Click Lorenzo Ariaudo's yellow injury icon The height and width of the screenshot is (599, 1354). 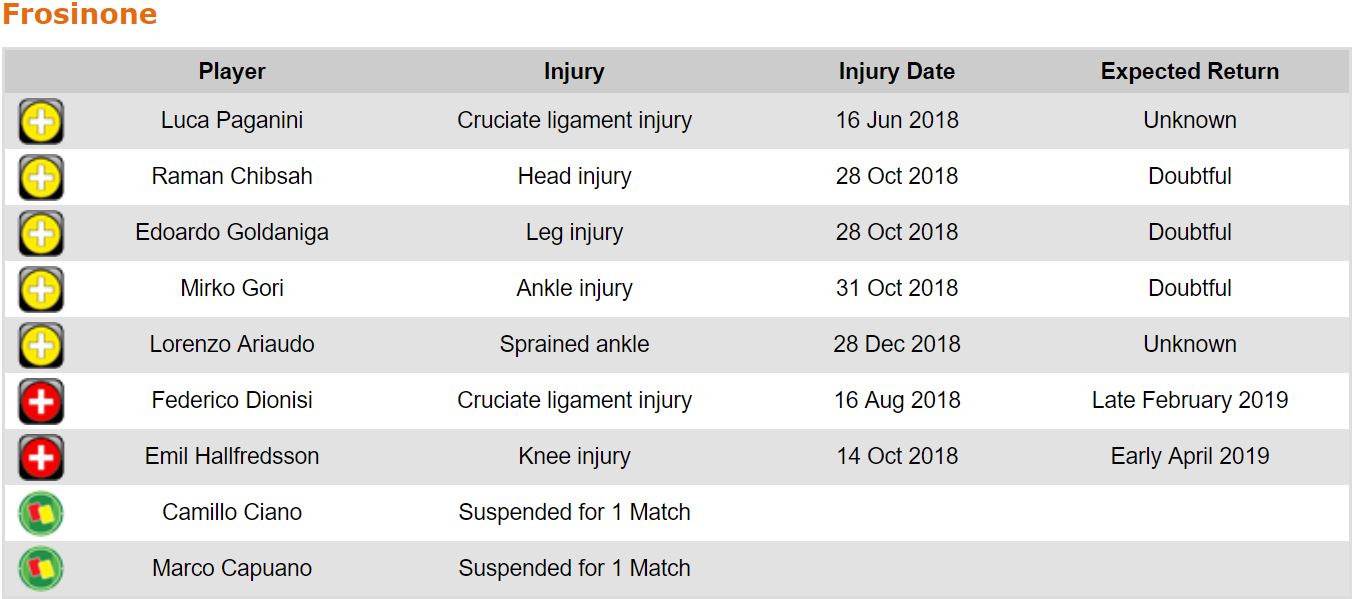point(41,346)
